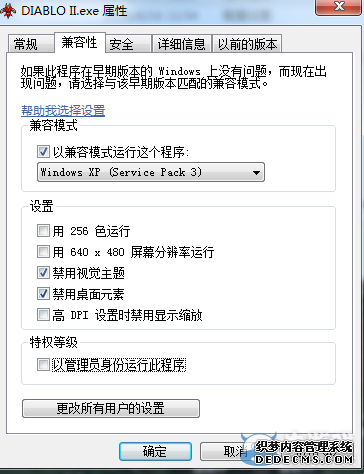This screenshot has width=364, height=474.
Task: Open the 以前的版本 tab
Action: pos(247,44)
